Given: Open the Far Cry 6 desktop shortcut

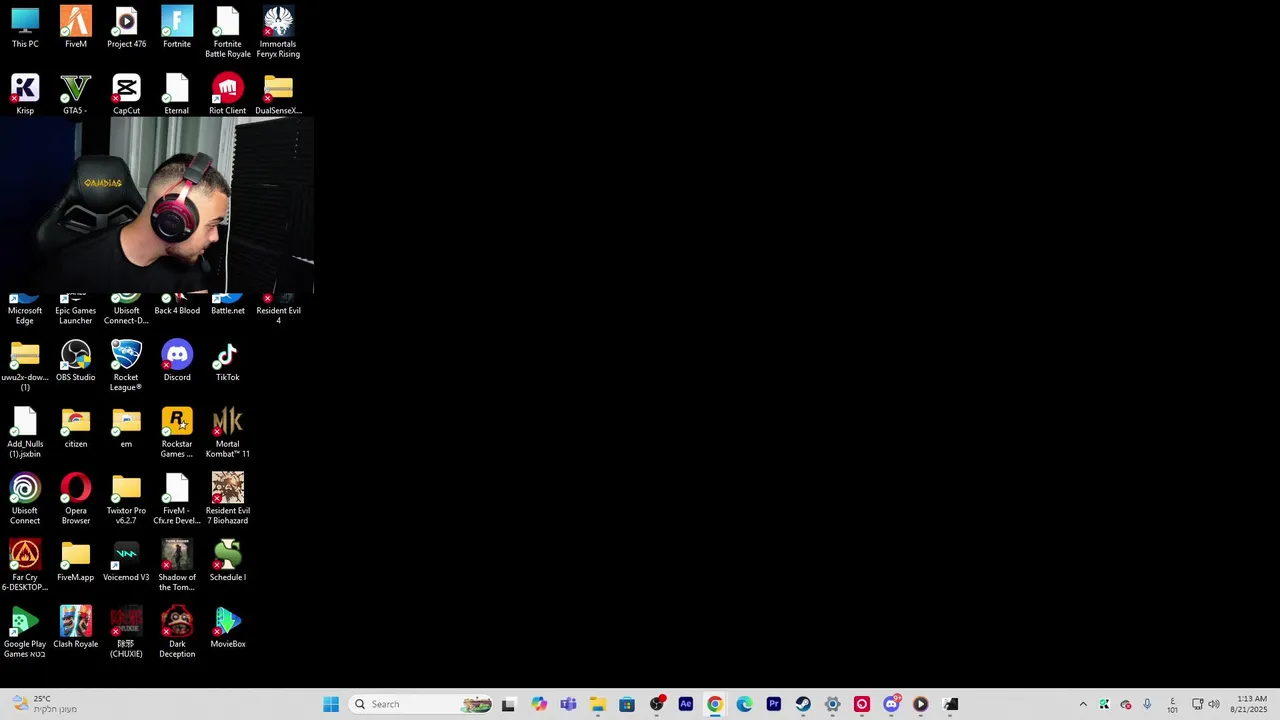Looking at the screenshot, I should coord(25,566).
